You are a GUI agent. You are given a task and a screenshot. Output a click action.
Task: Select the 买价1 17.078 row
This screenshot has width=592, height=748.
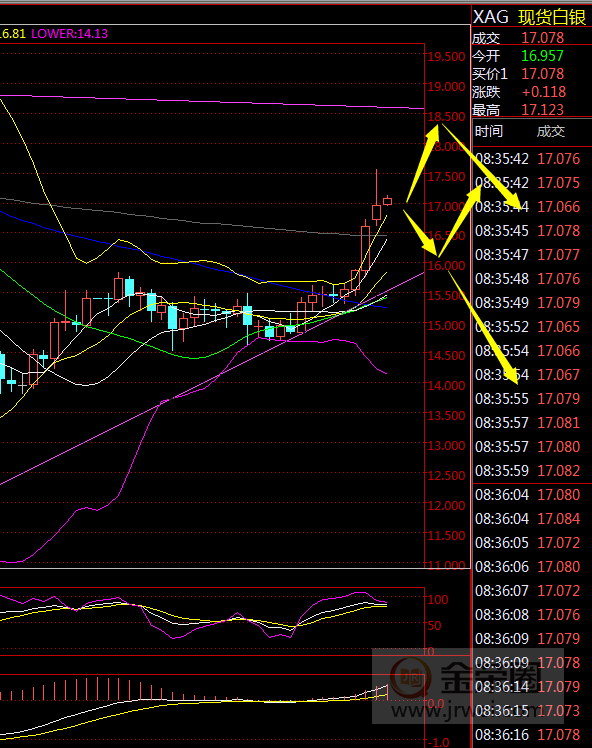pos(531,74)
